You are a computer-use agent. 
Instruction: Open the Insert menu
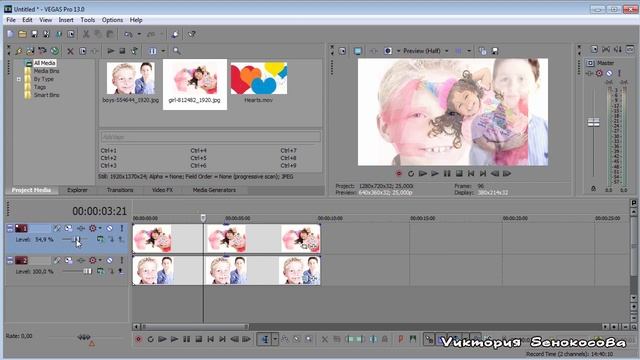pos(66,20)
